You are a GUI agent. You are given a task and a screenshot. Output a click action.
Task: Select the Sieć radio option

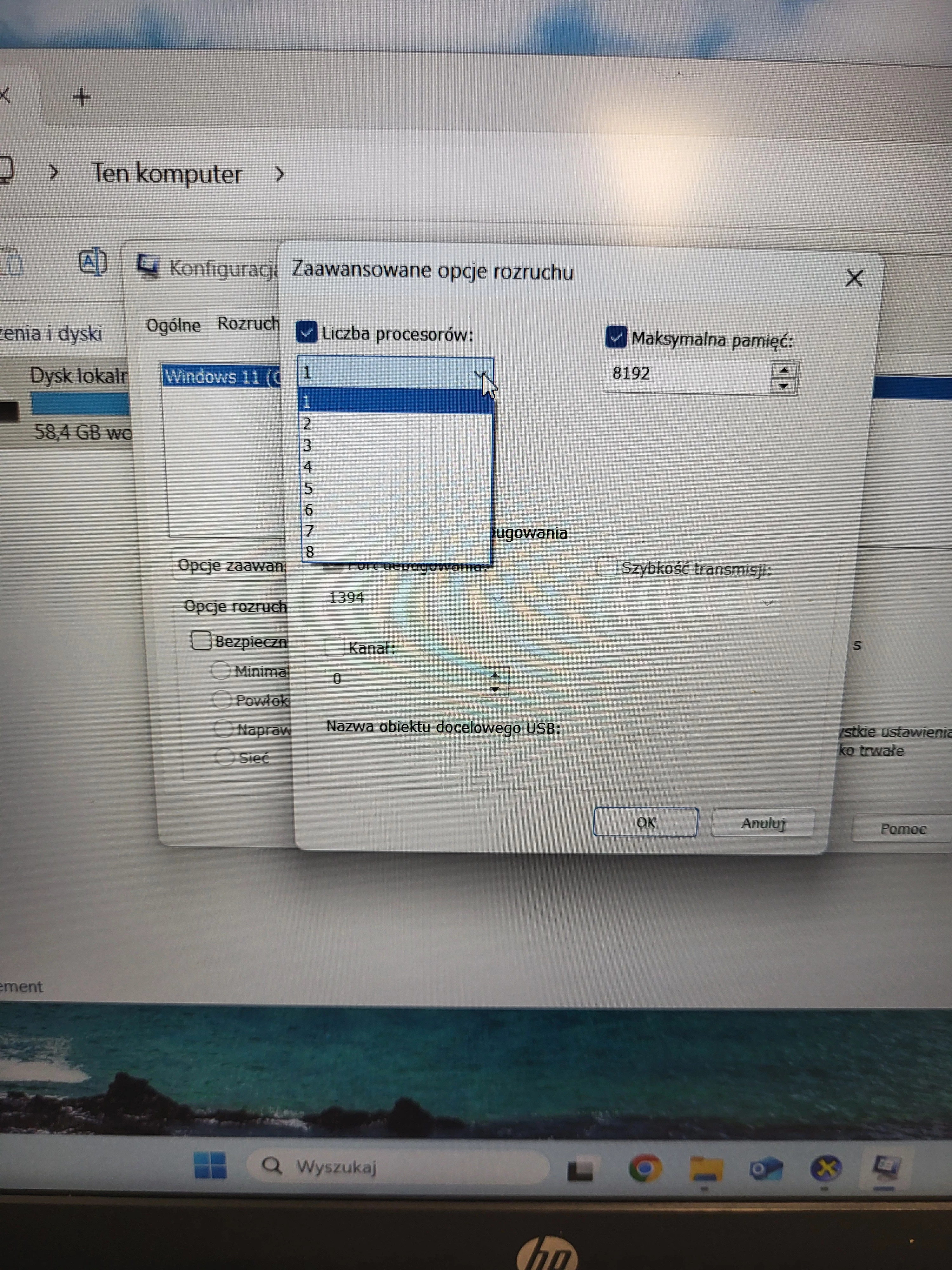(224, 757)
